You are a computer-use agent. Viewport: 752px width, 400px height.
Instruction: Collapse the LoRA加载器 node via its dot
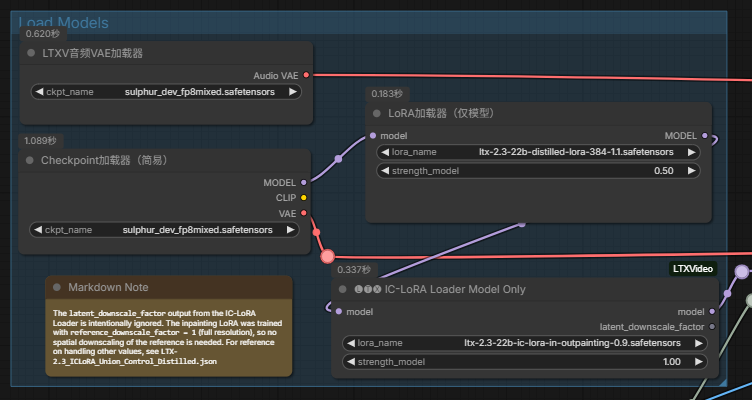click(x=376, y=114)
